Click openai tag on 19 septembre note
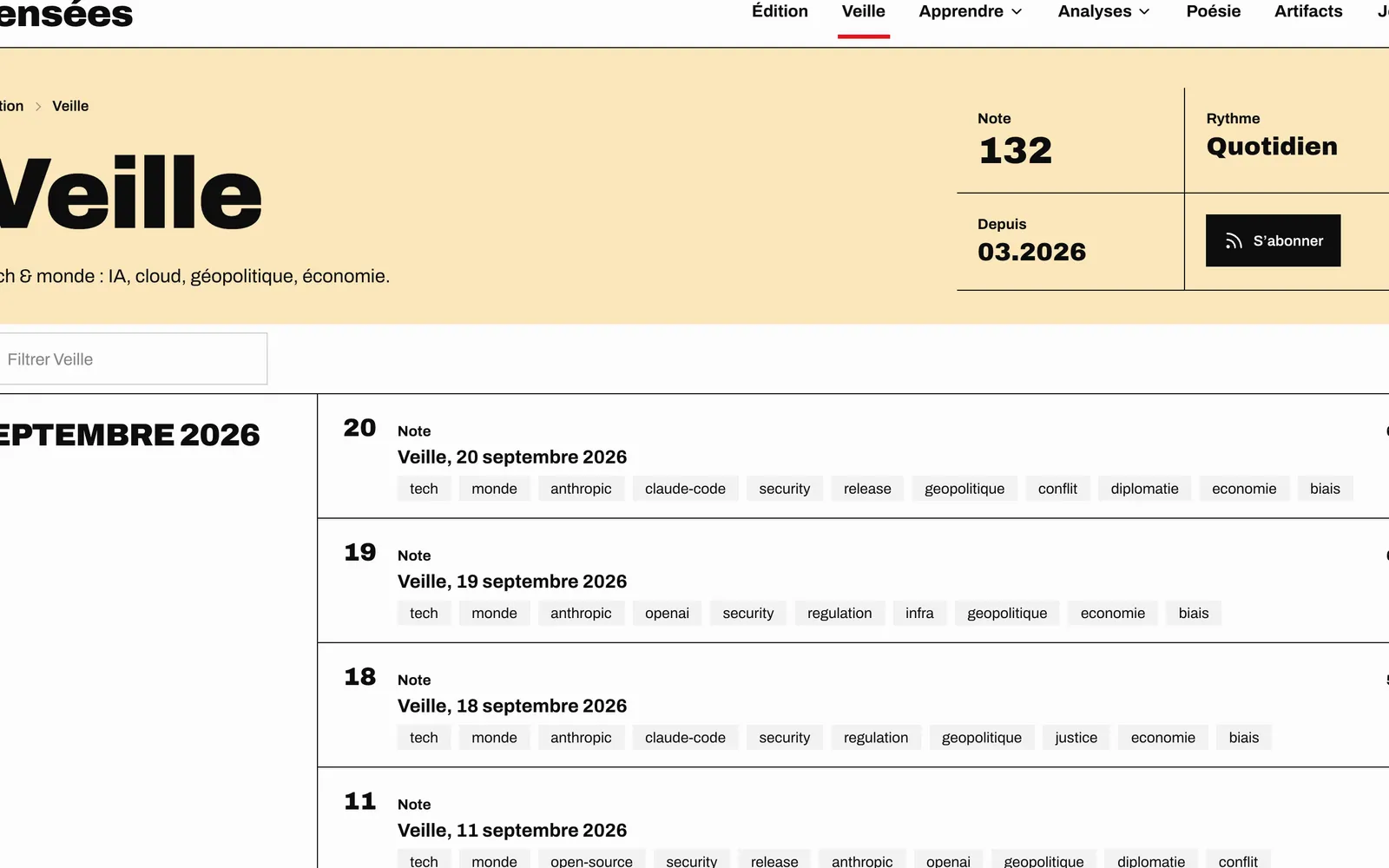1389x868 pixels. coord(667,613)
